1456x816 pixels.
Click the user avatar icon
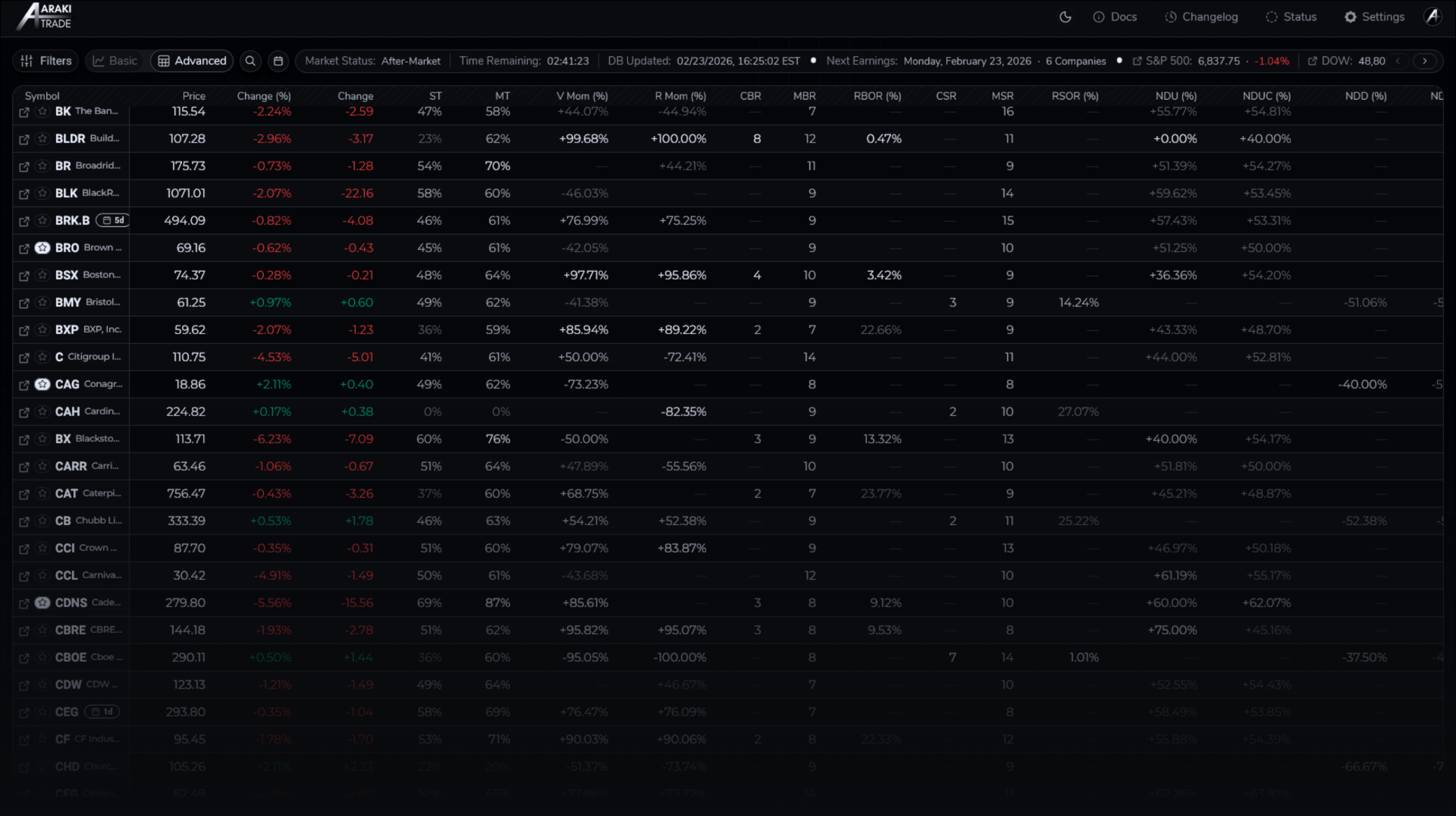pos(1433,16)
